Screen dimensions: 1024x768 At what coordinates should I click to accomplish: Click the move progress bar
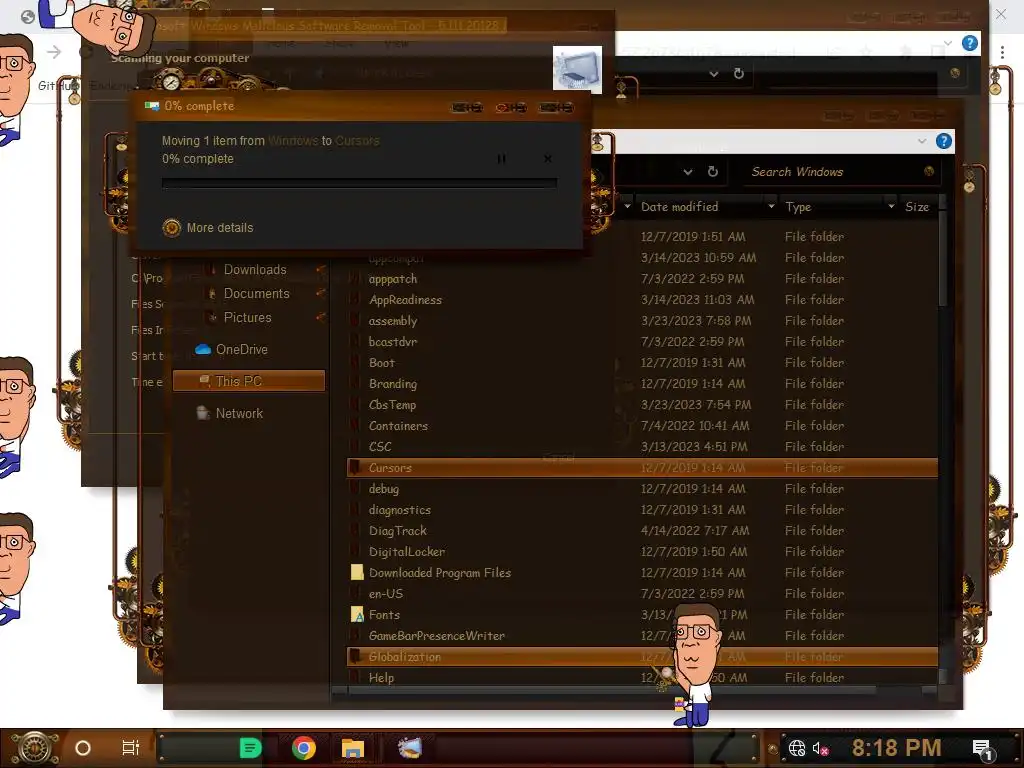(x=359, y=183)
